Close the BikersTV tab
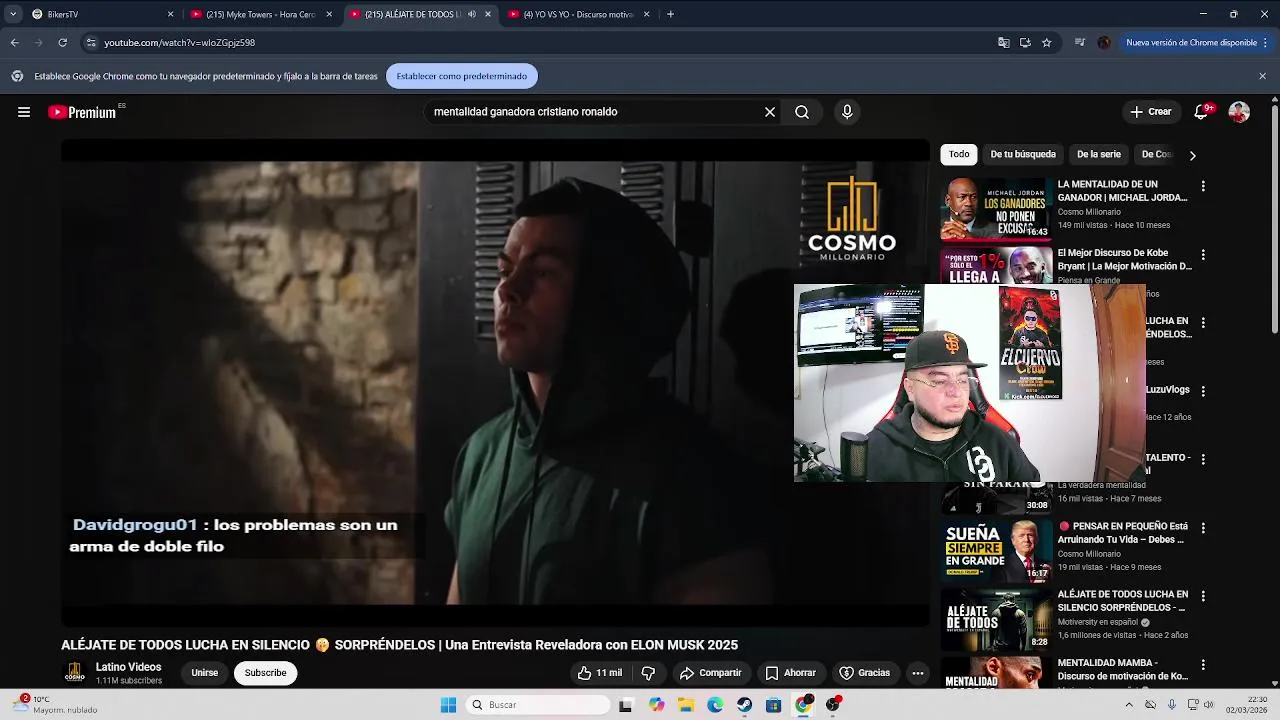 [170, 14]
